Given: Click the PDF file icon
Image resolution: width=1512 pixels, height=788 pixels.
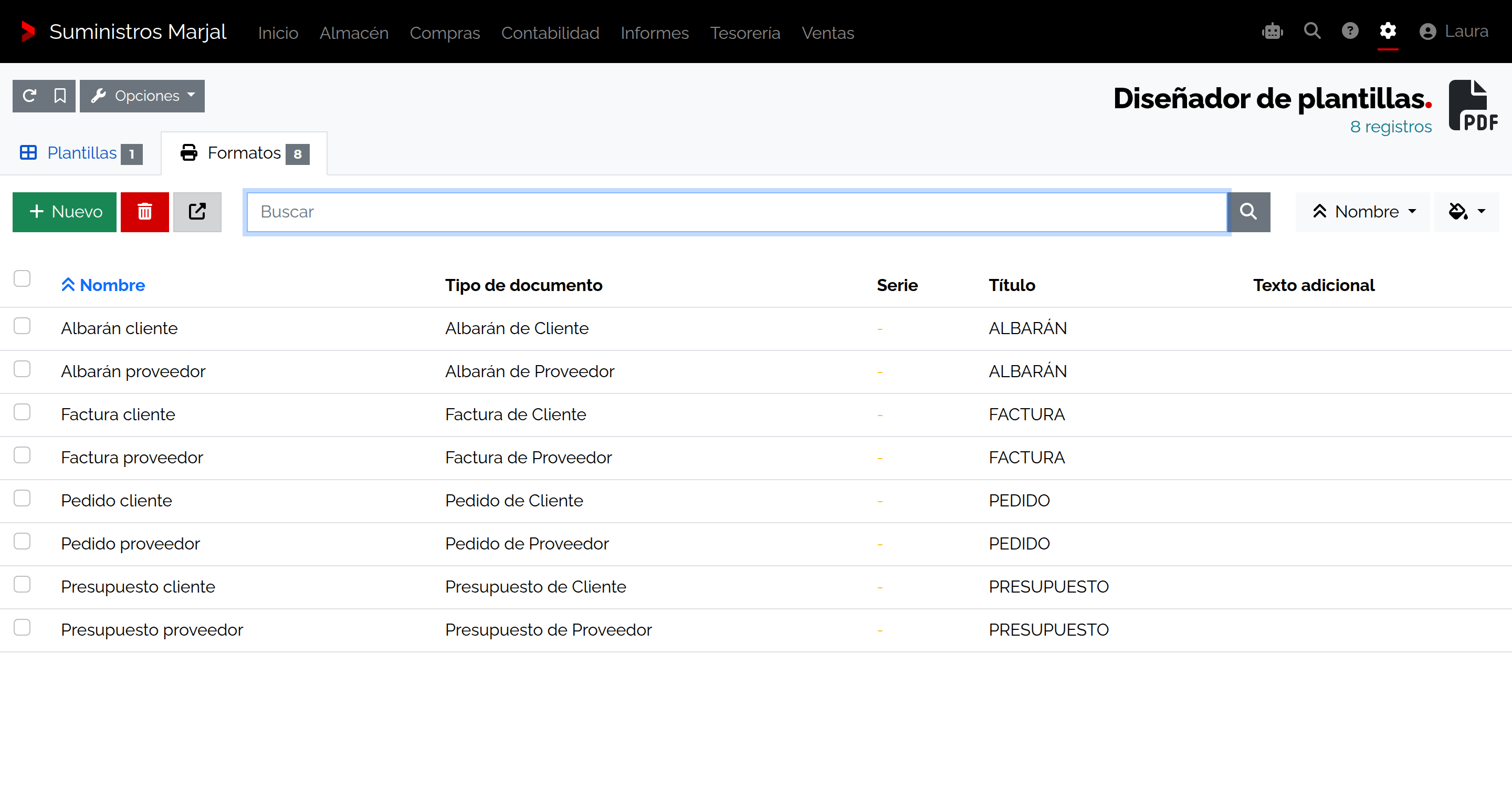Looking at the screenshot, I should (x=1473, y=106).
